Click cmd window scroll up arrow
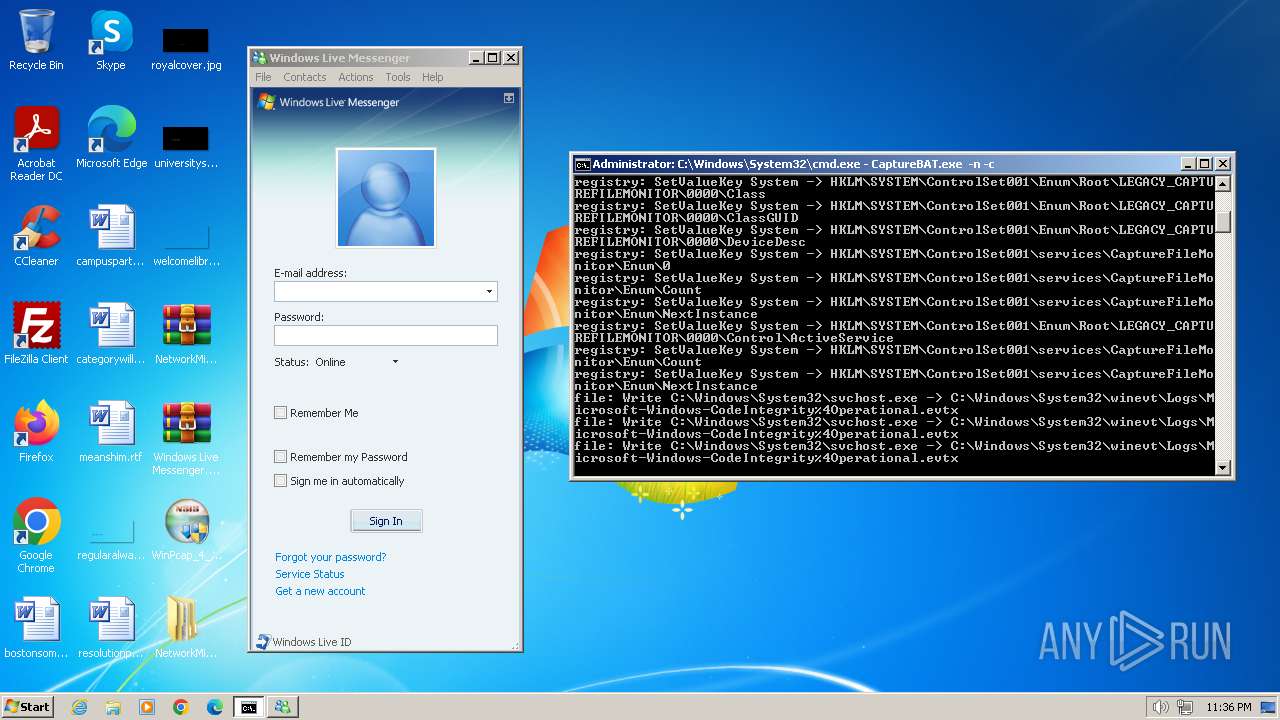 [1223, 184]
